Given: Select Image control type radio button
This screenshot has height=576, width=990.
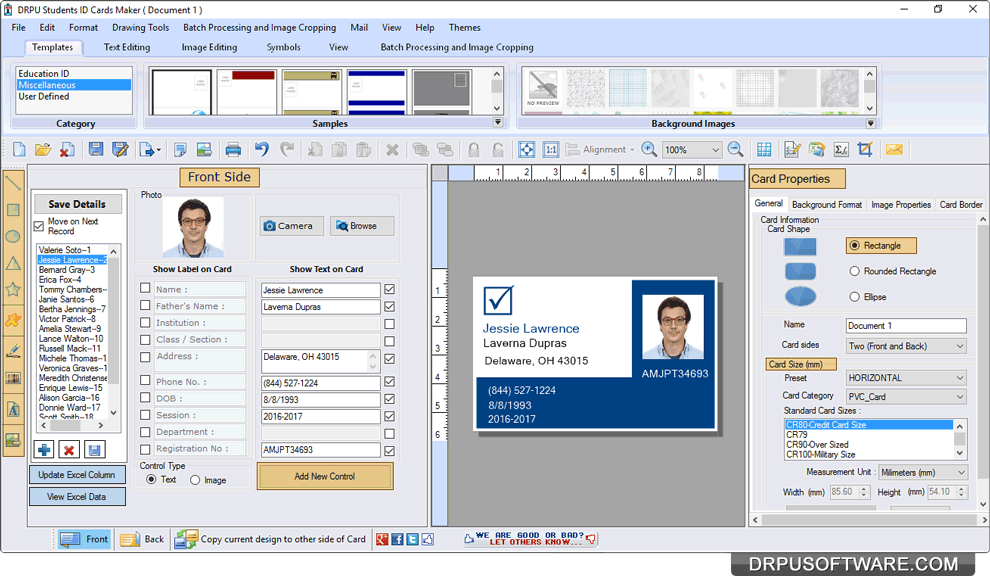Looking at the screenshot, I should (x=195, y=480).
